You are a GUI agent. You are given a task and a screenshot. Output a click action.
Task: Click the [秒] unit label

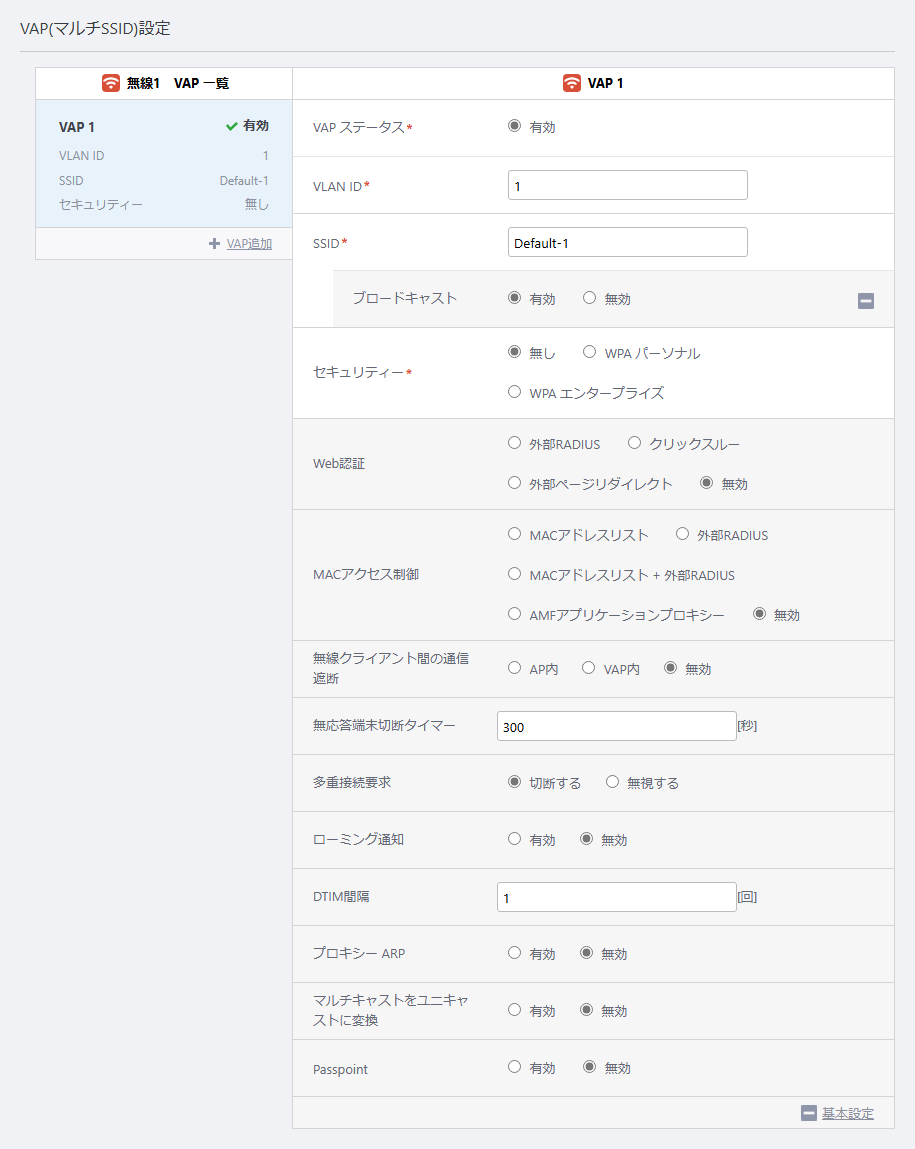(747, 725)
